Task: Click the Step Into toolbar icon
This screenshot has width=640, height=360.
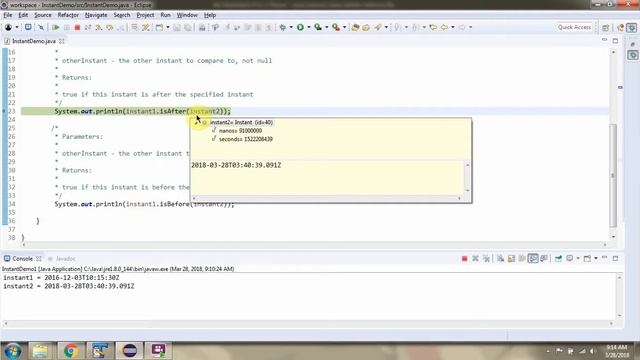Action: click(99, 27)
